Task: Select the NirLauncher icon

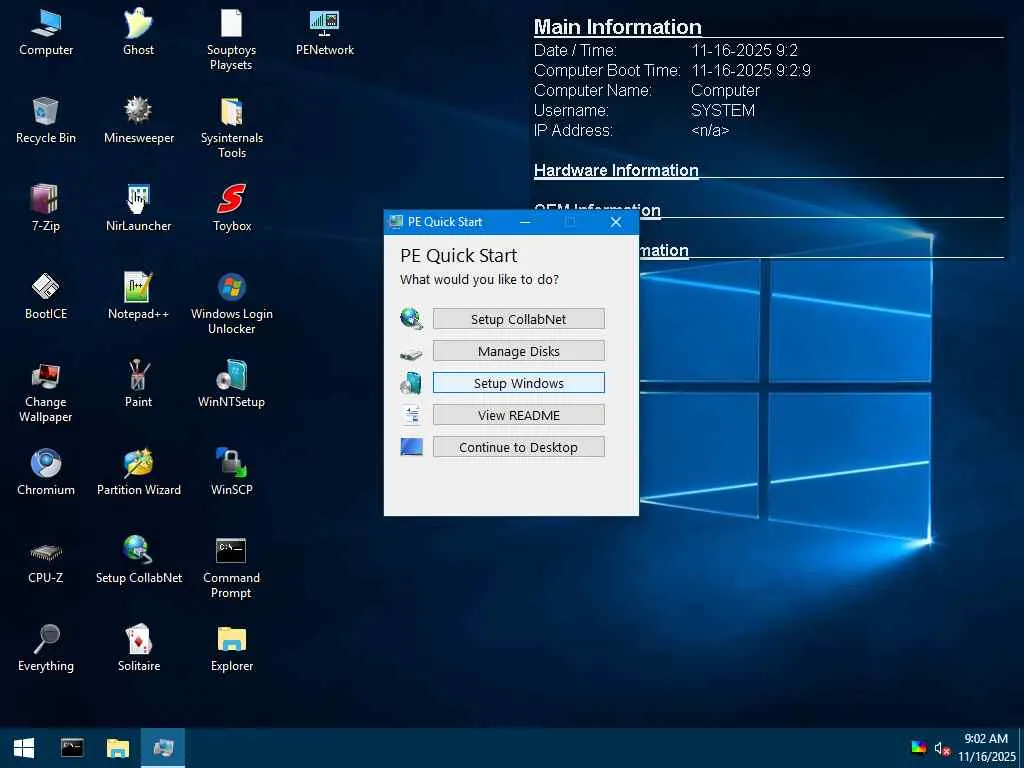Action: click(138, 208)
